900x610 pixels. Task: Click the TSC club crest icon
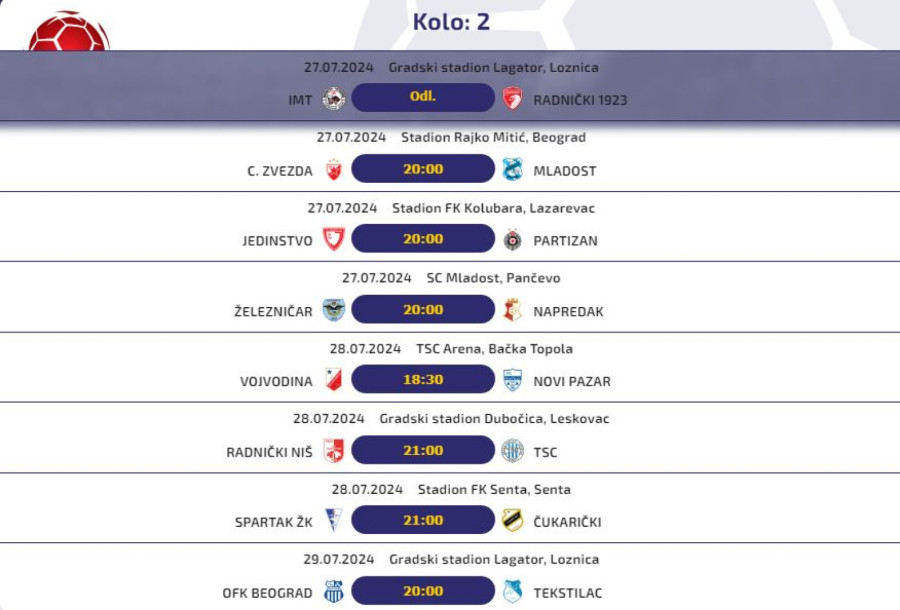[512, 451]
